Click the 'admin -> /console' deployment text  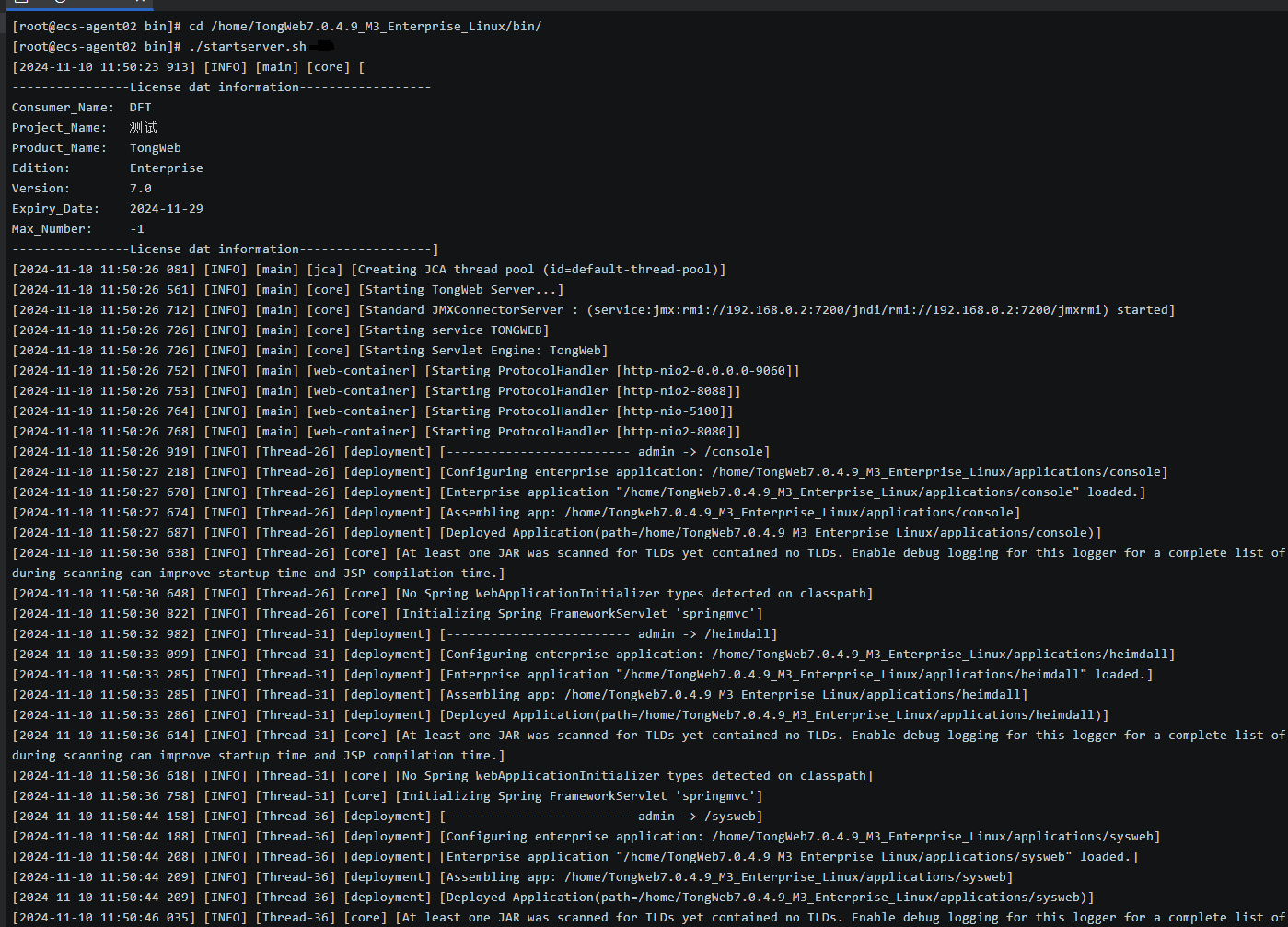701,451
